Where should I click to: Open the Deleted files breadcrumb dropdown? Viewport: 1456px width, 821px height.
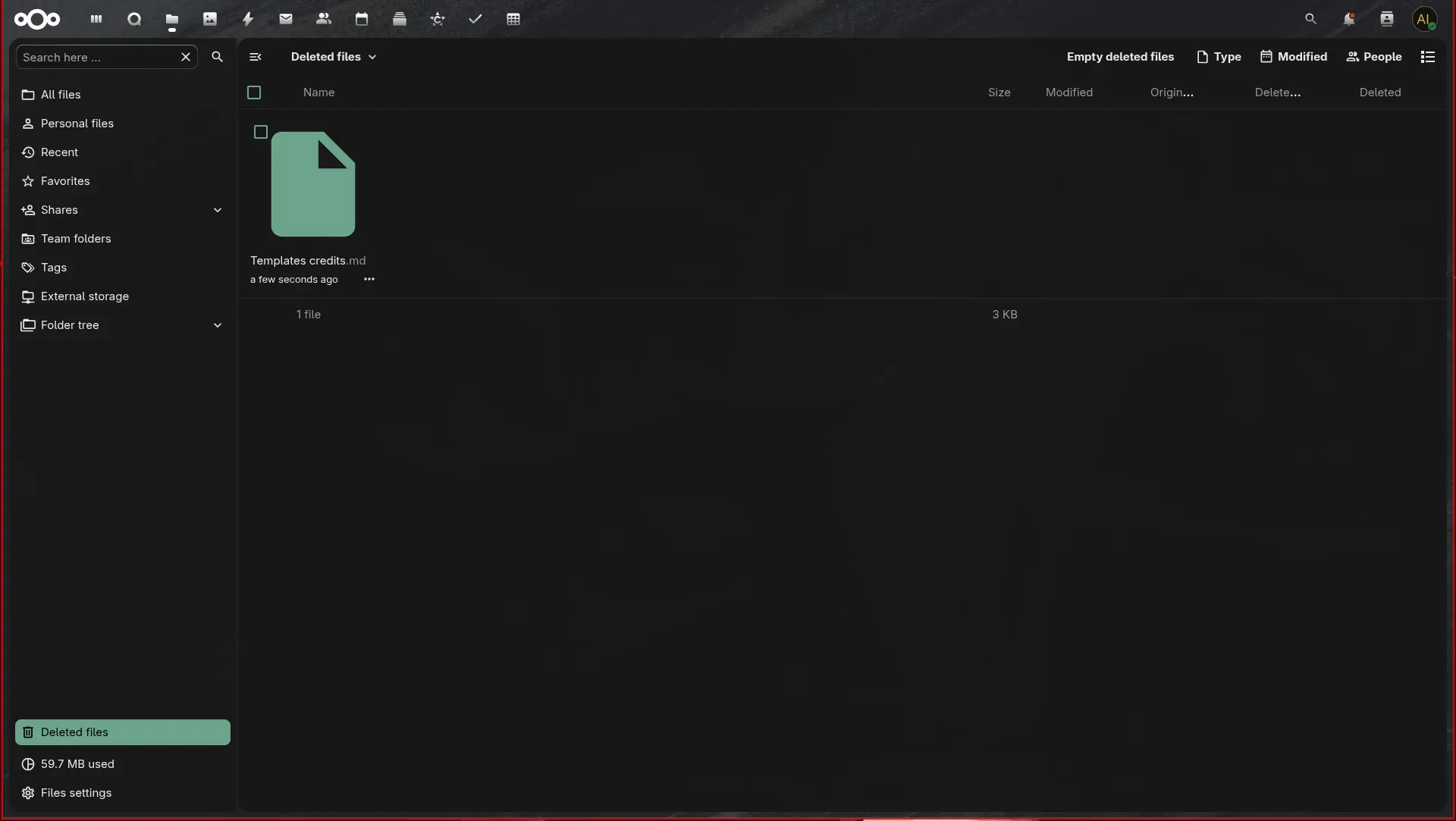(x=334, y=57)
